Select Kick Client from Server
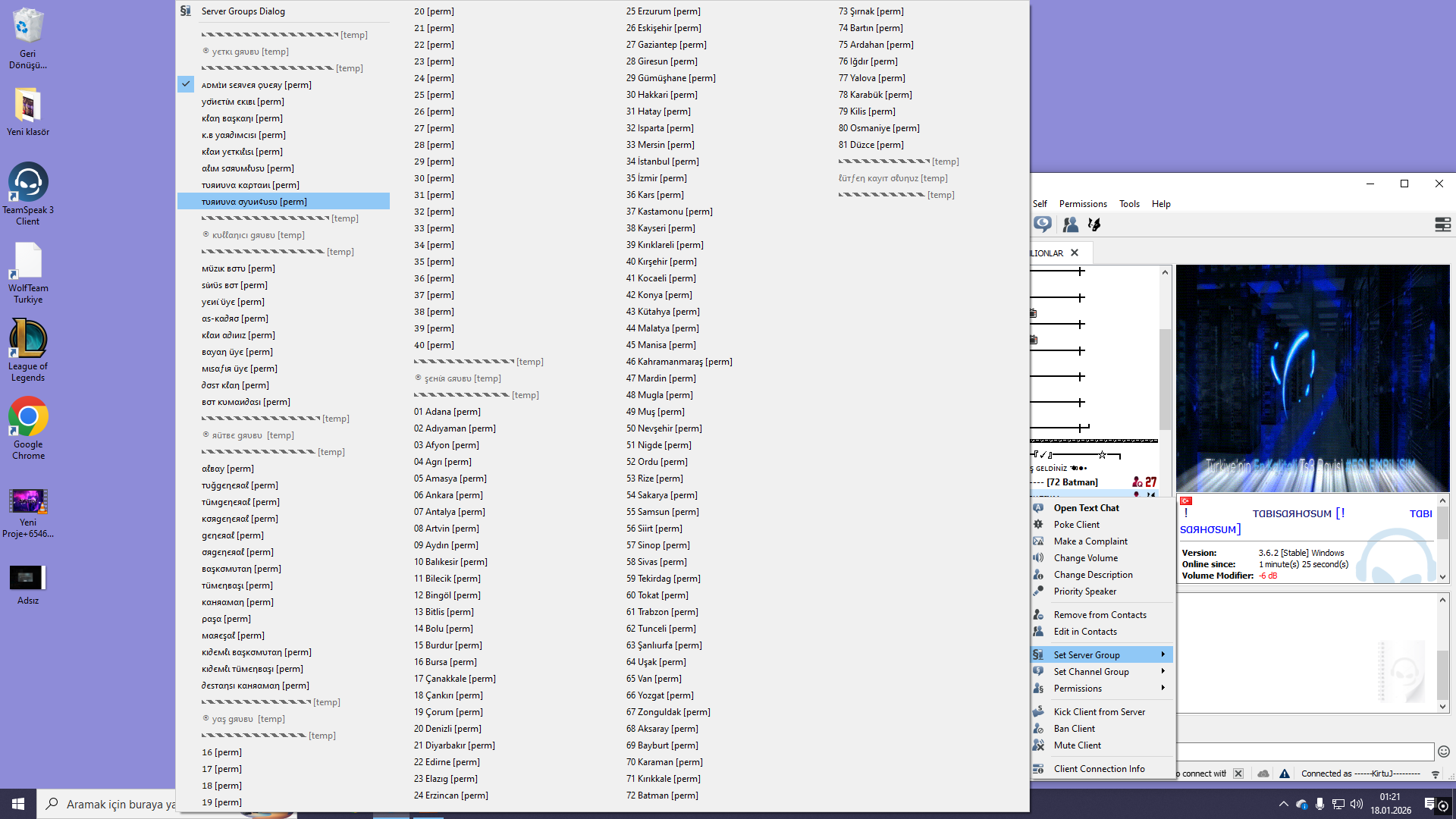 coord(1102,712)
